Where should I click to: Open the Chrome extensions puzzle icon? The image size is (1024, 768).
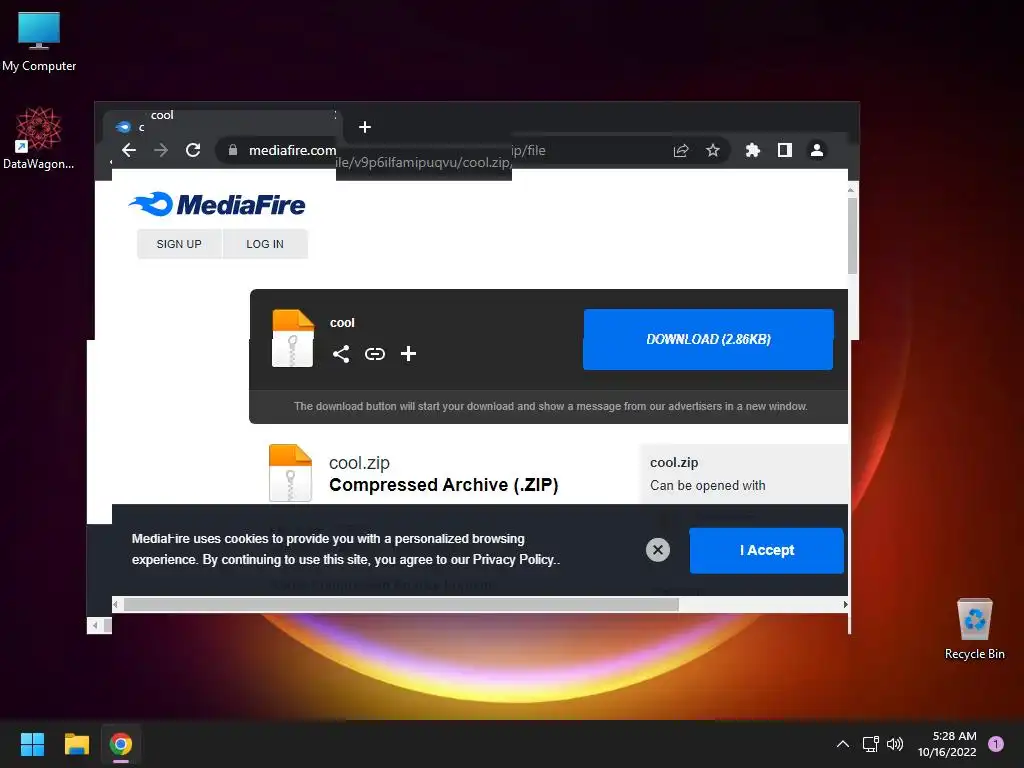753,150
